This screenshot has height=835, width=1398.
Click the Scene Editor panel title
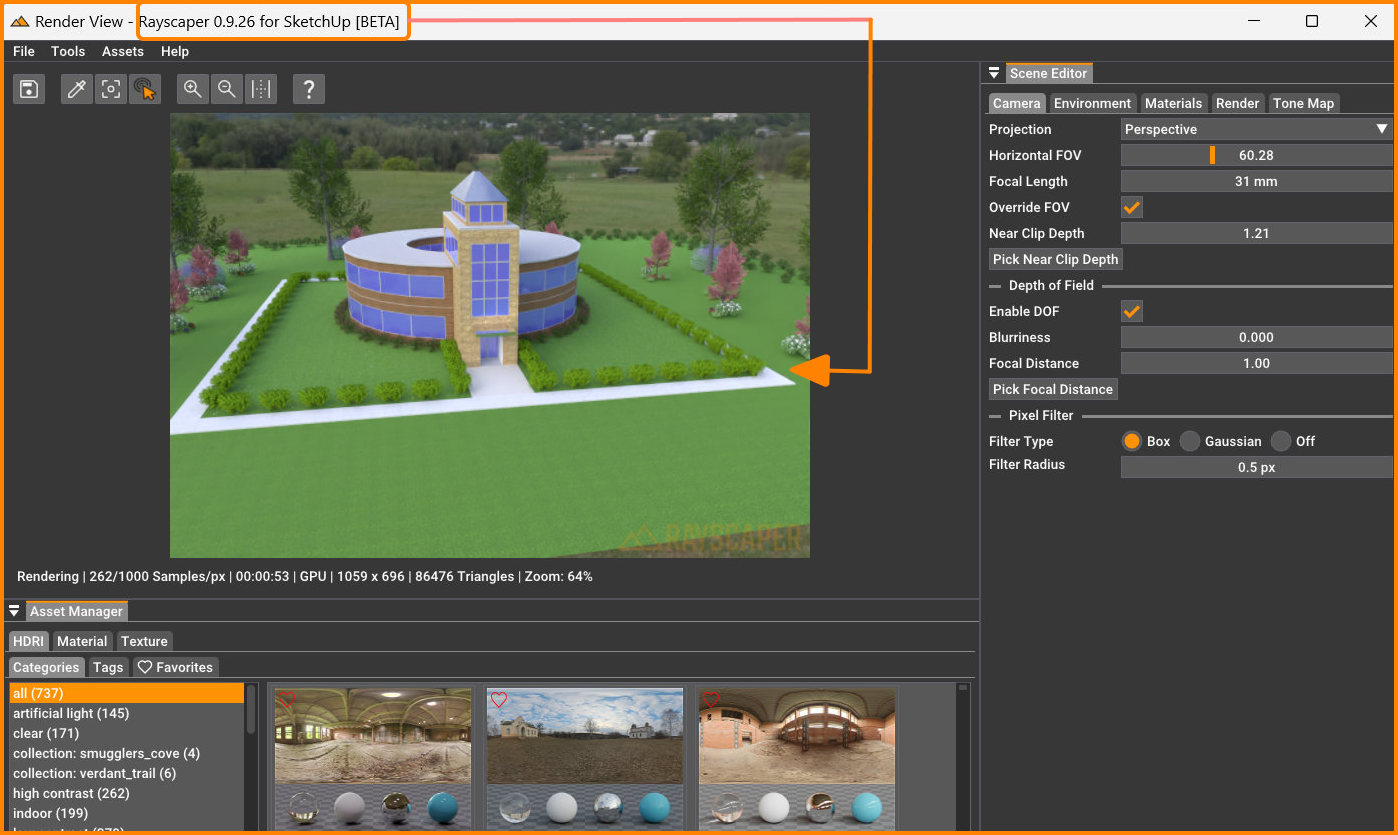pyautogui.click(x=1048, y=73)
